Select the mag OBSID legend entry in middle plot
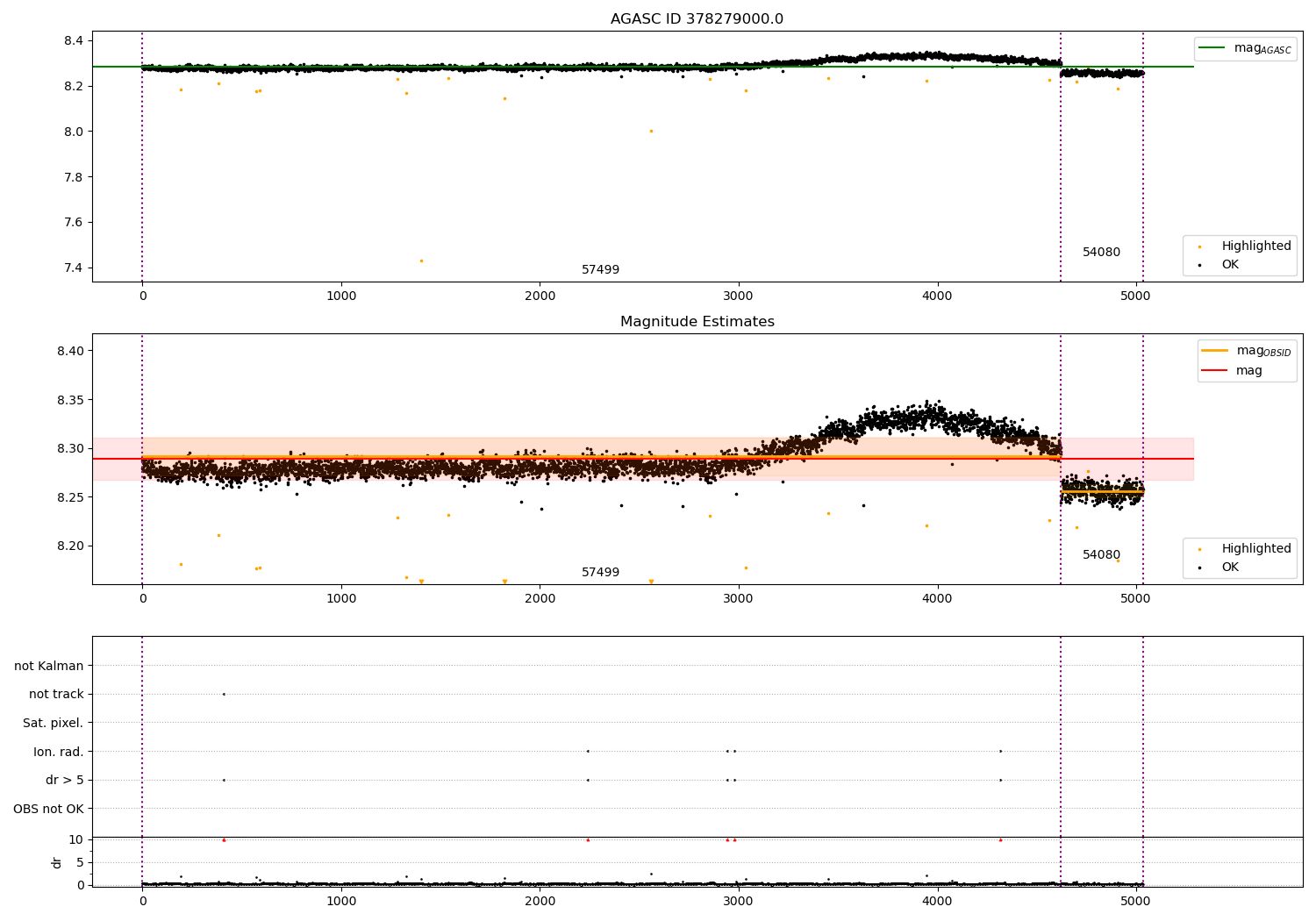Image resolution: width=1316 pixels, height=921 pixels. coord(1247,351)
